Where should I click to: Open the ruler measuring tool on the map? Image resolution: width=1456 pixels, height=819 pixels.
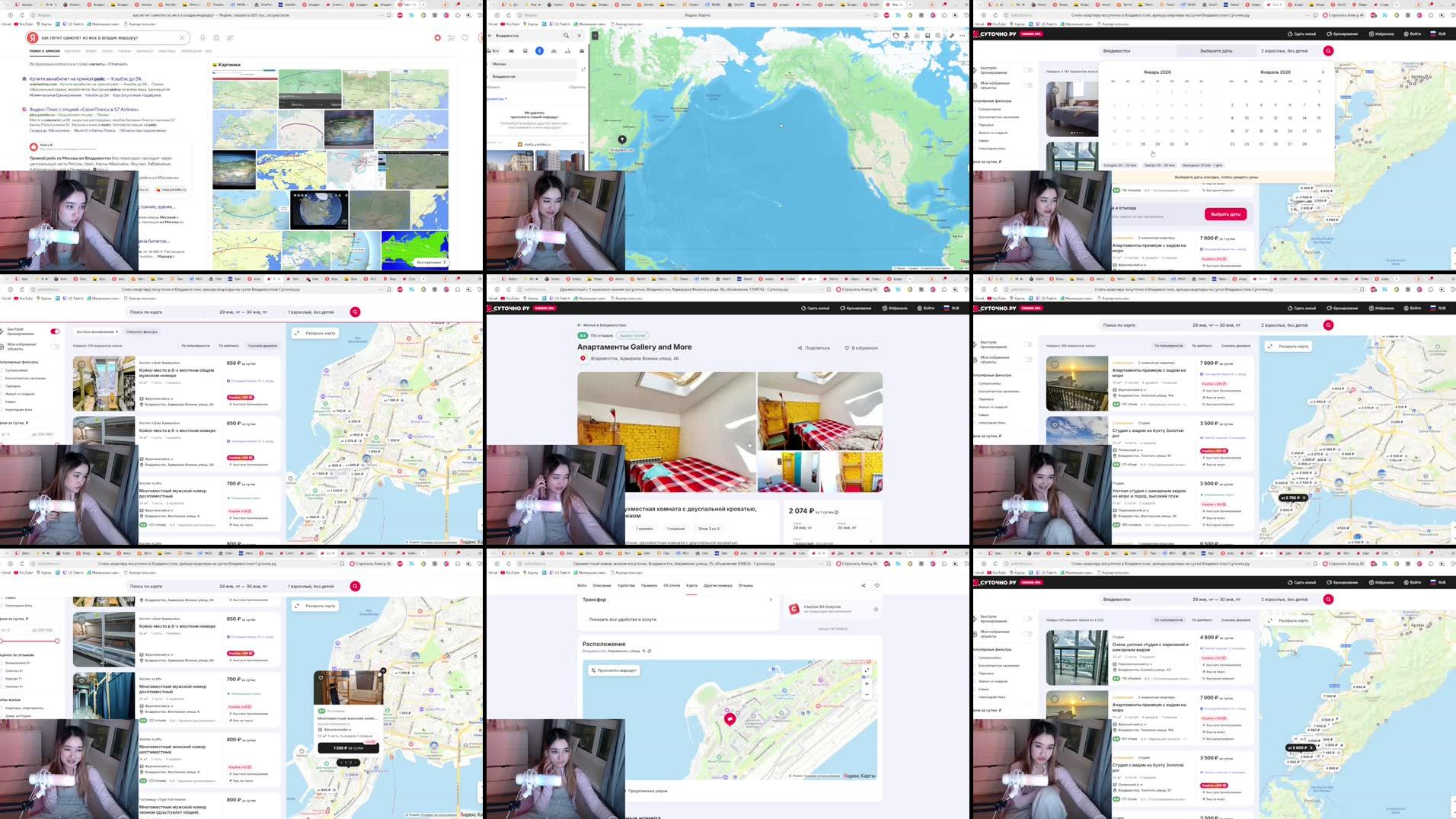coord(951,36)
